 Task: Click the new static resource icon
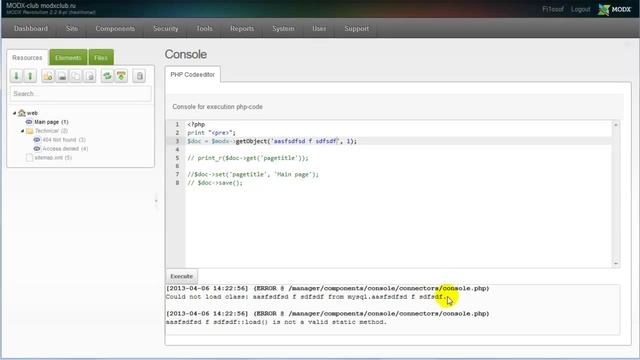click(x=90, y=76)
